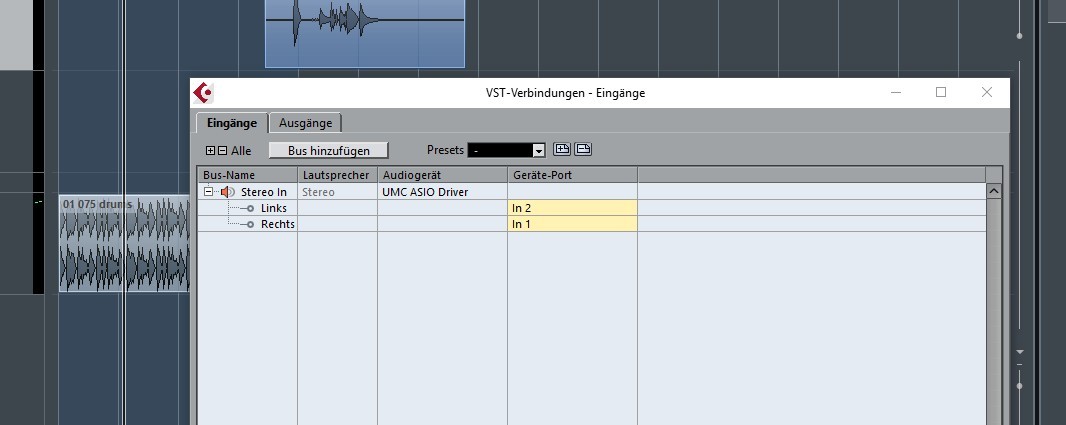Click the Bus hinzufügen button
Image resolution: width=1066 pixels, height=425 pixels.
click(x=329, y=150)
